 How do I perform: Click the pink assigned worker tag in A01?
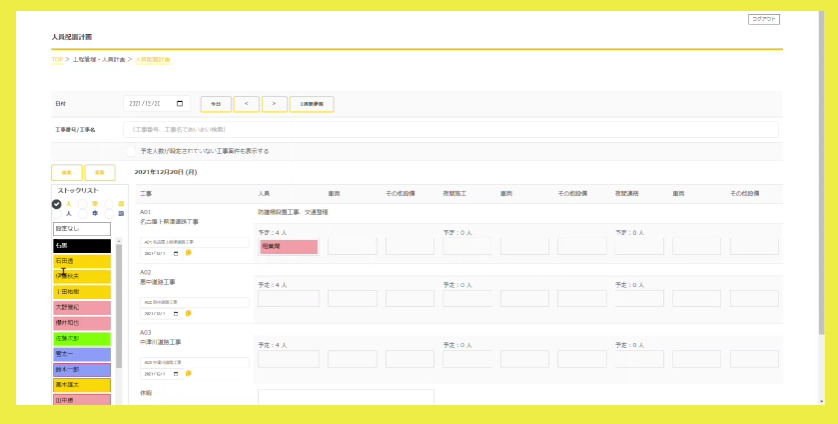pos(288,246)
